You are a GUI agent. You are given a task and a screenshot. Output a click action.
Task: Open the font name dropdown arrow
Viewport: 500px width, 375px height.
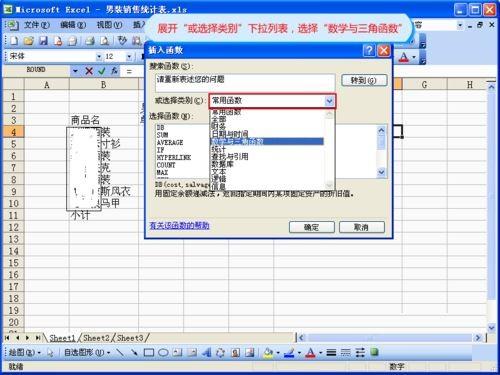[99, 57]
